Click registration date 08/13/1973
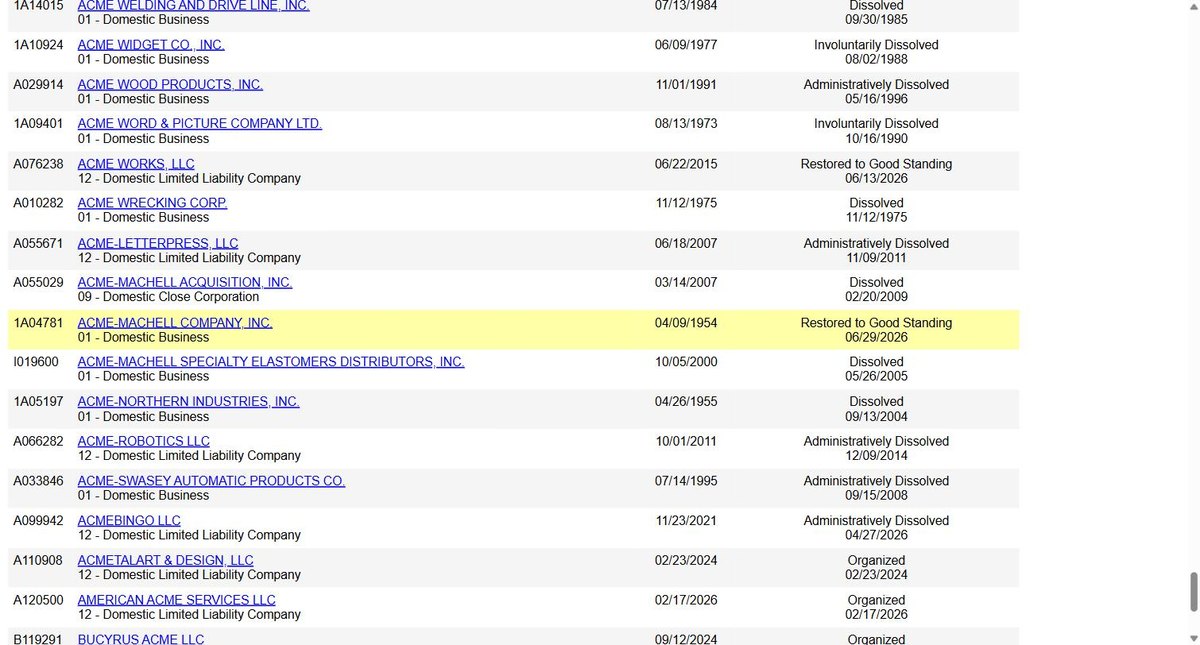This screenshot has width=1200, height=645. pos(686,124)
